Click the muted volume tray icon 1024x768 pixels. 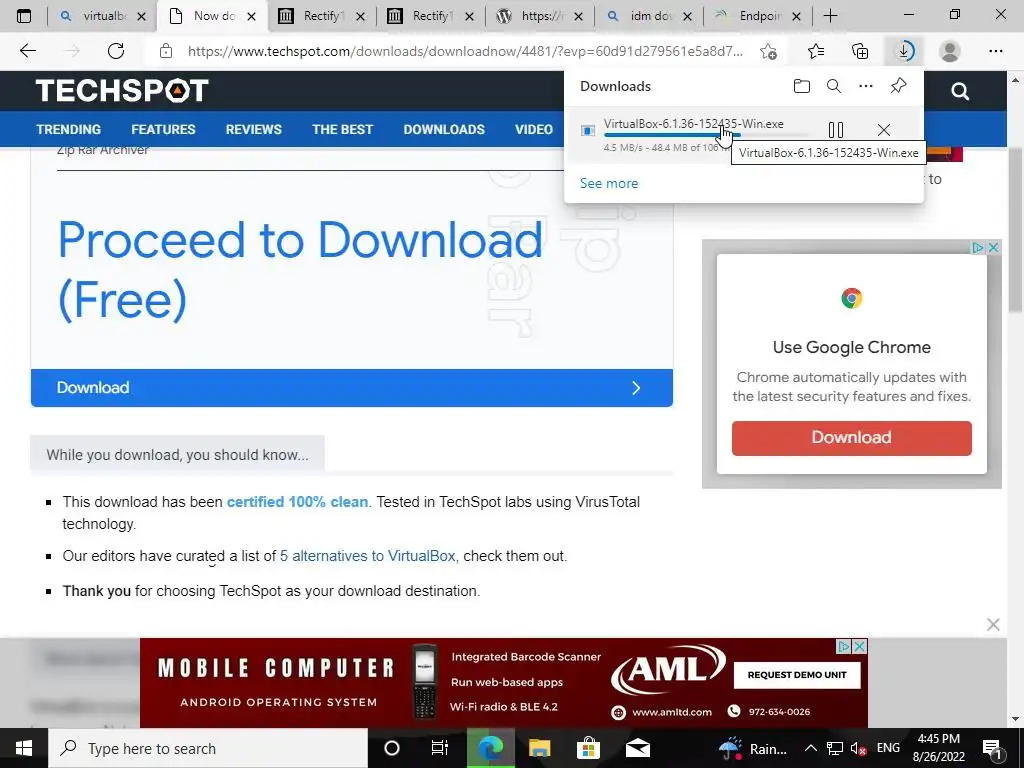(858, 748)
